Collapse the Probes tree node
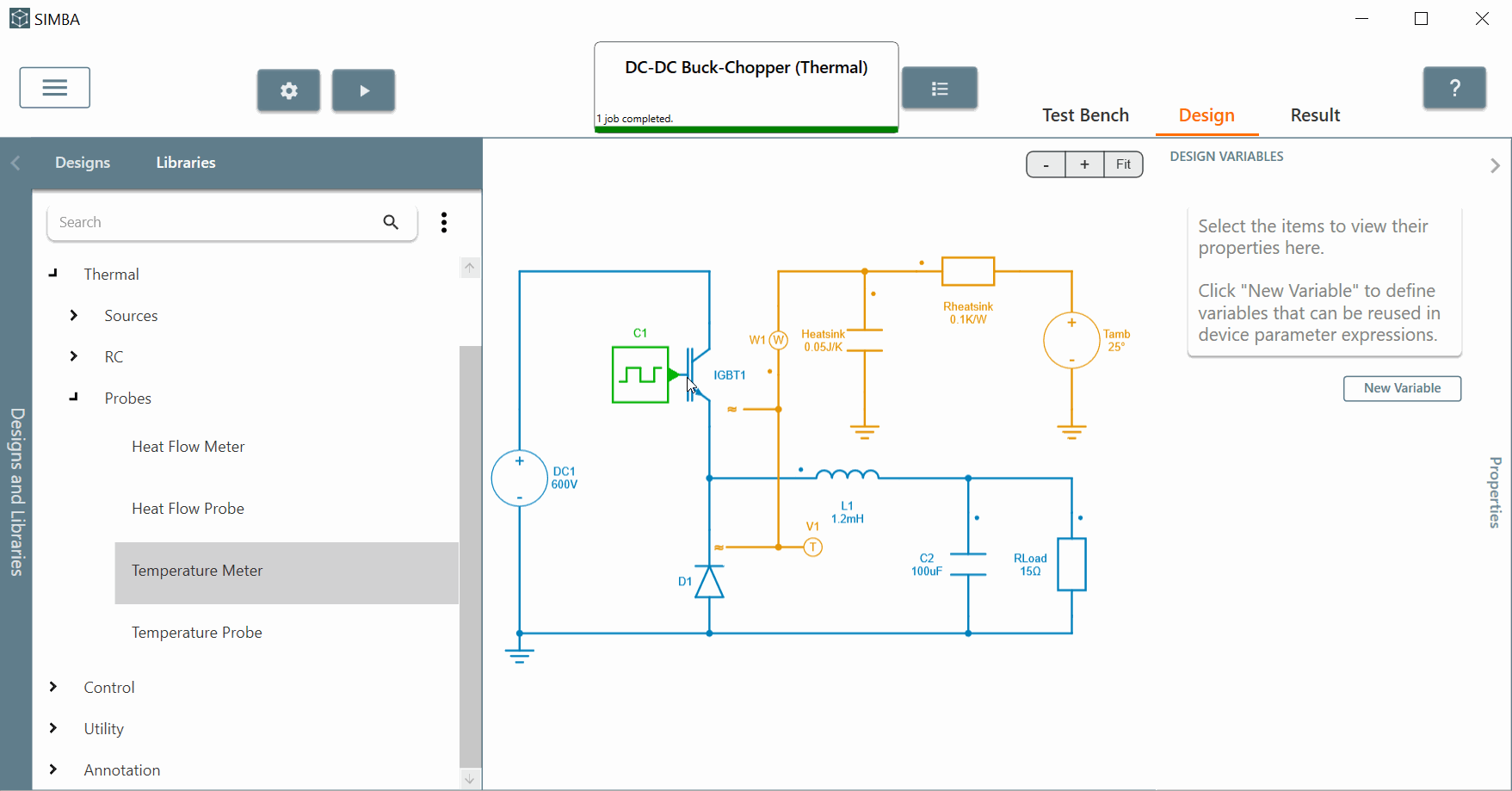 coord(74,398)
